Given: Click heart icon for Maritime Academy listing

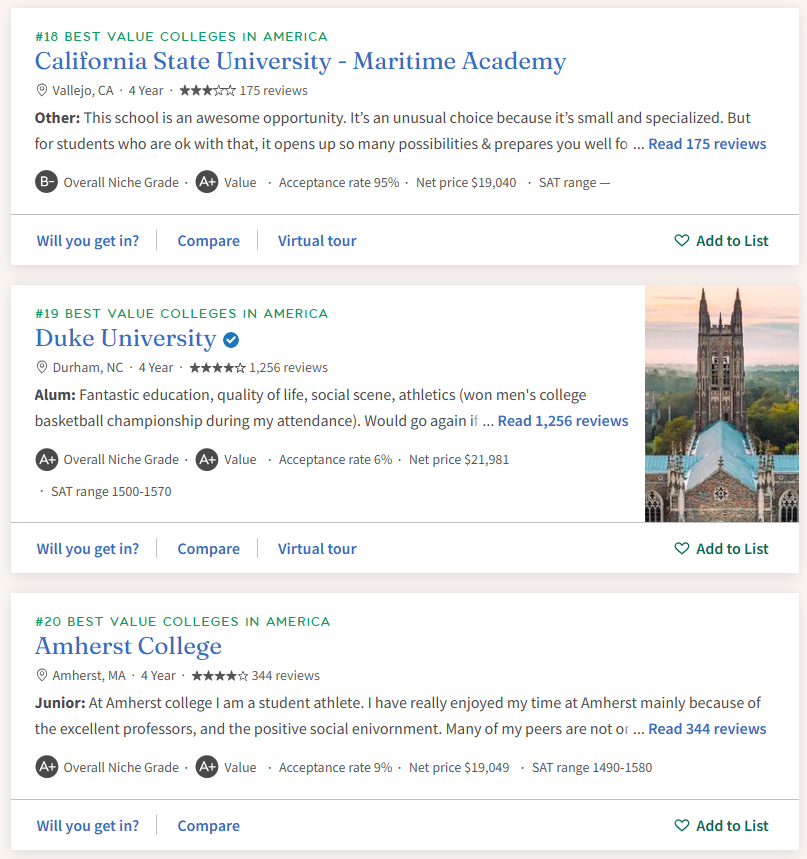Looking at the screenshot, I should 682,241.
